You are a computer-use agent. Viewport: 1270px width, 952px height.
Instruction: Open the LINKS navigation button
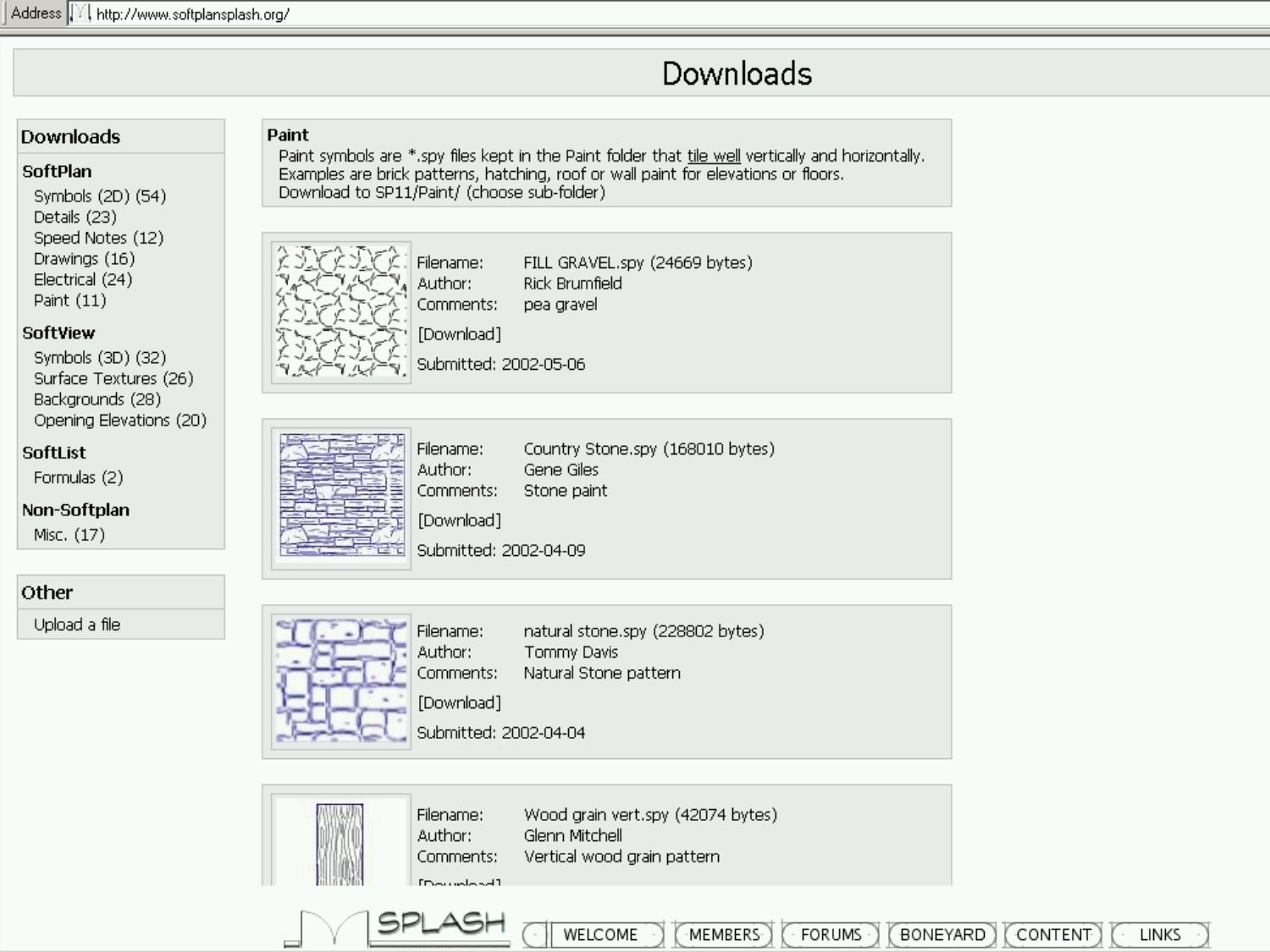pos(1159,934)
